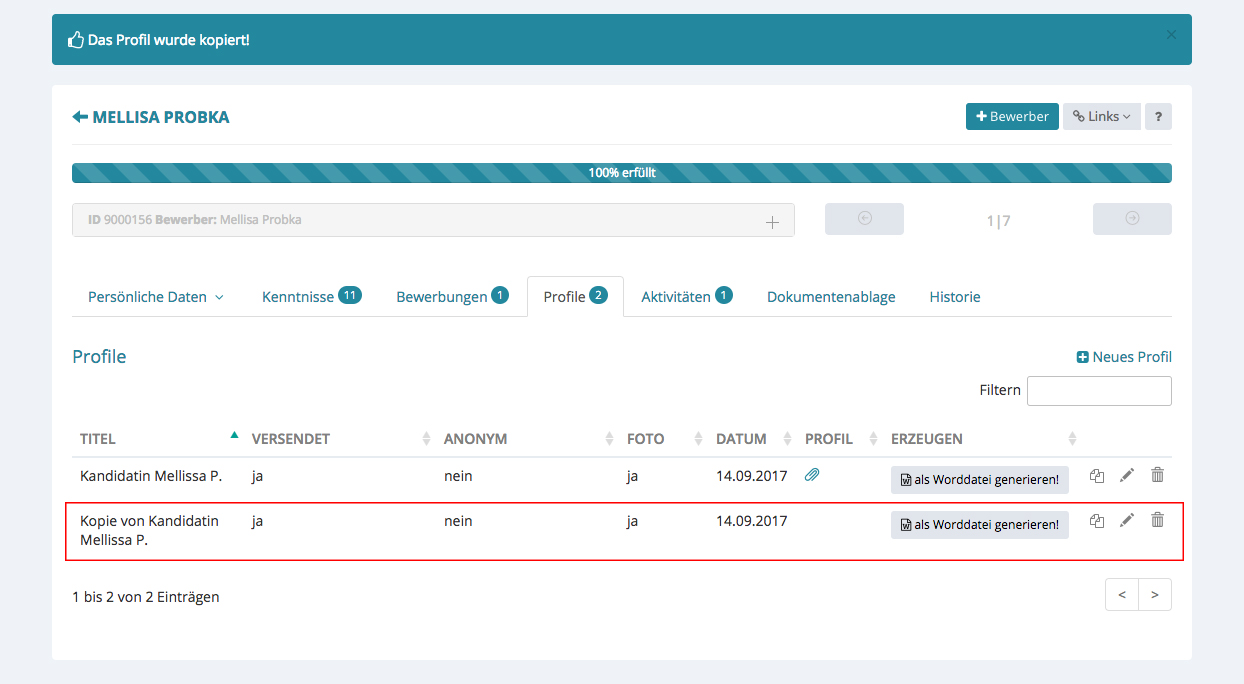Dismiss the 'Das Profil wurde kopiert' notification
This screenshot has height=684, width=1244.
coord(1171,35)
